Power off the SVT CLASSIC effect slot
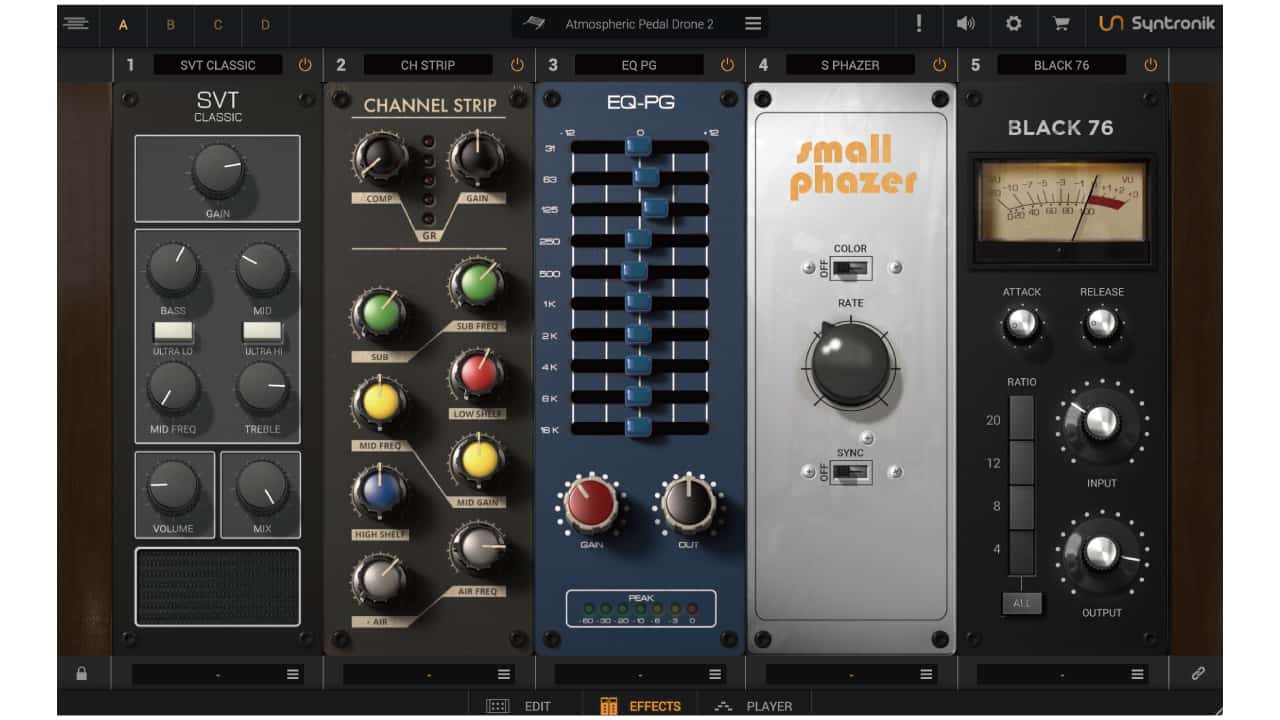Image resolution: width=1280 pixels, height=720 pixels. [305, 64]
